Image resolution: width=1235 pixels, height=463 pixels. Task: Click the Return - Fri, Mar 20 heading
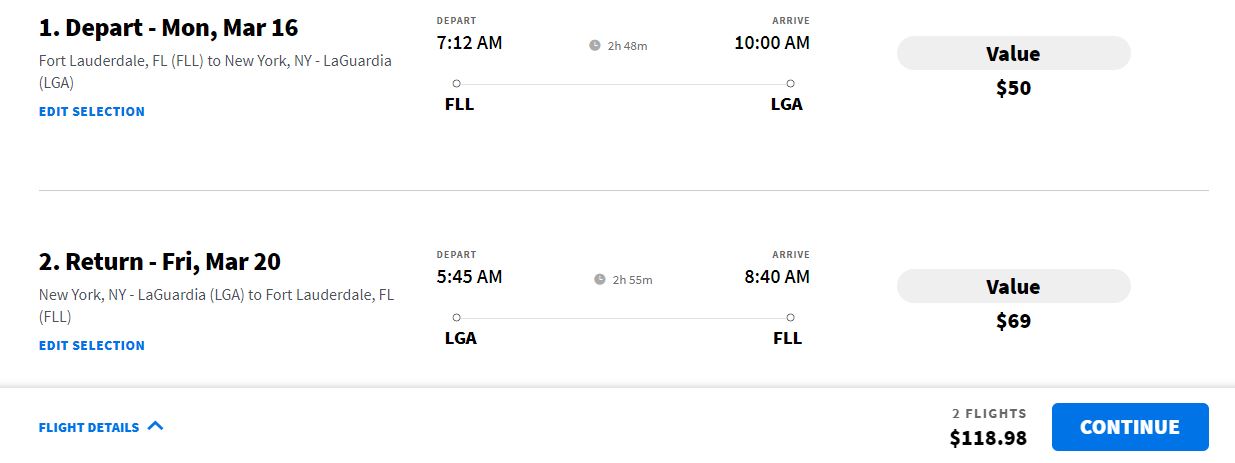(159, 262)
